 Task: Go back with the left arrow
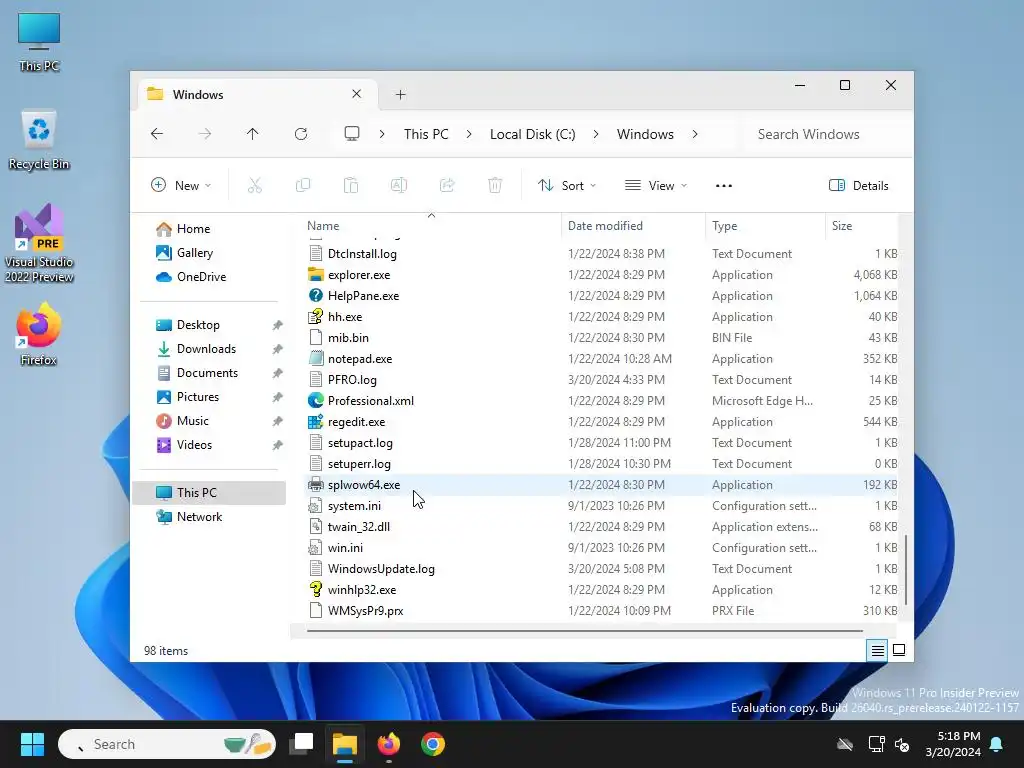[x=157, y=134]
